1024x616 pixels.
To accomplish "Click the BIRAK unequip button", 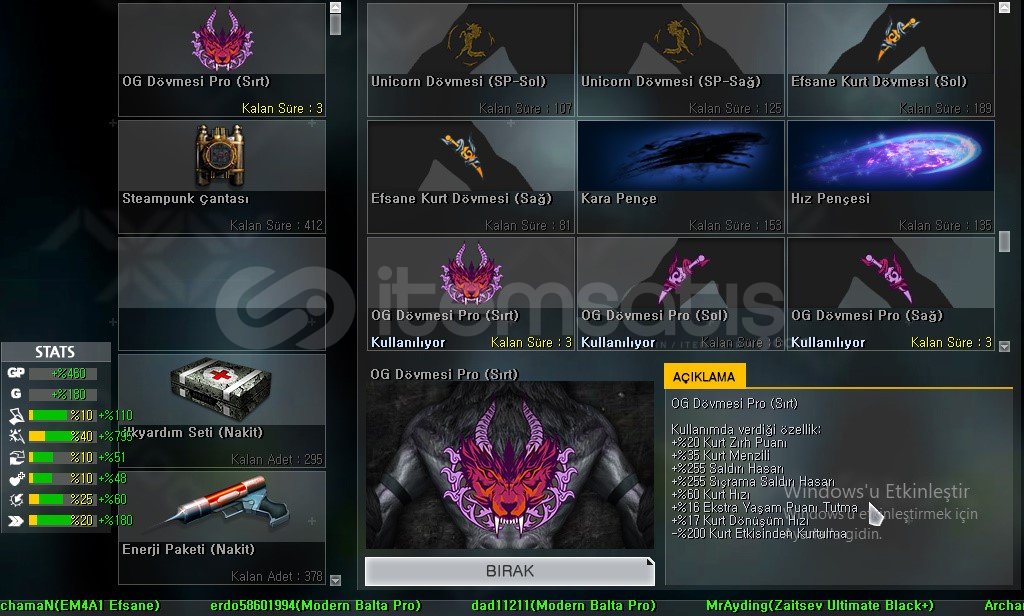I will (509, 571).
